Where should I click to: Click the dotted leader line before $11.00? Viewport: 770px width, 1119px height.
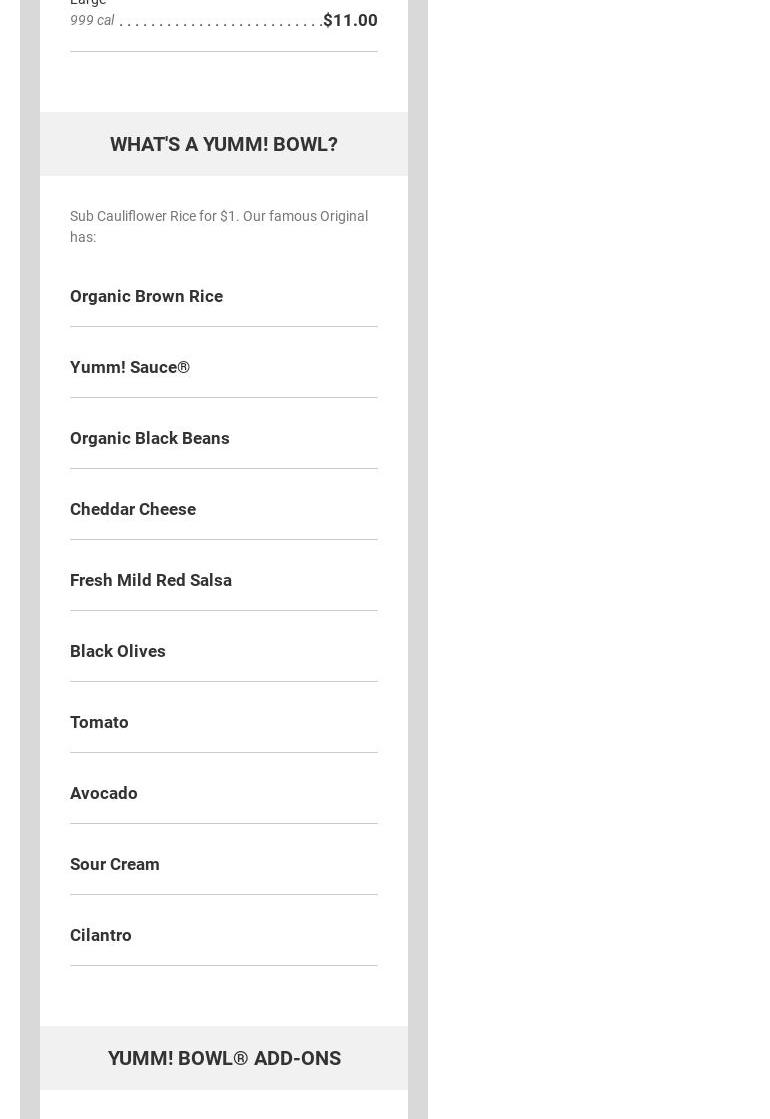tap(220, 23)
